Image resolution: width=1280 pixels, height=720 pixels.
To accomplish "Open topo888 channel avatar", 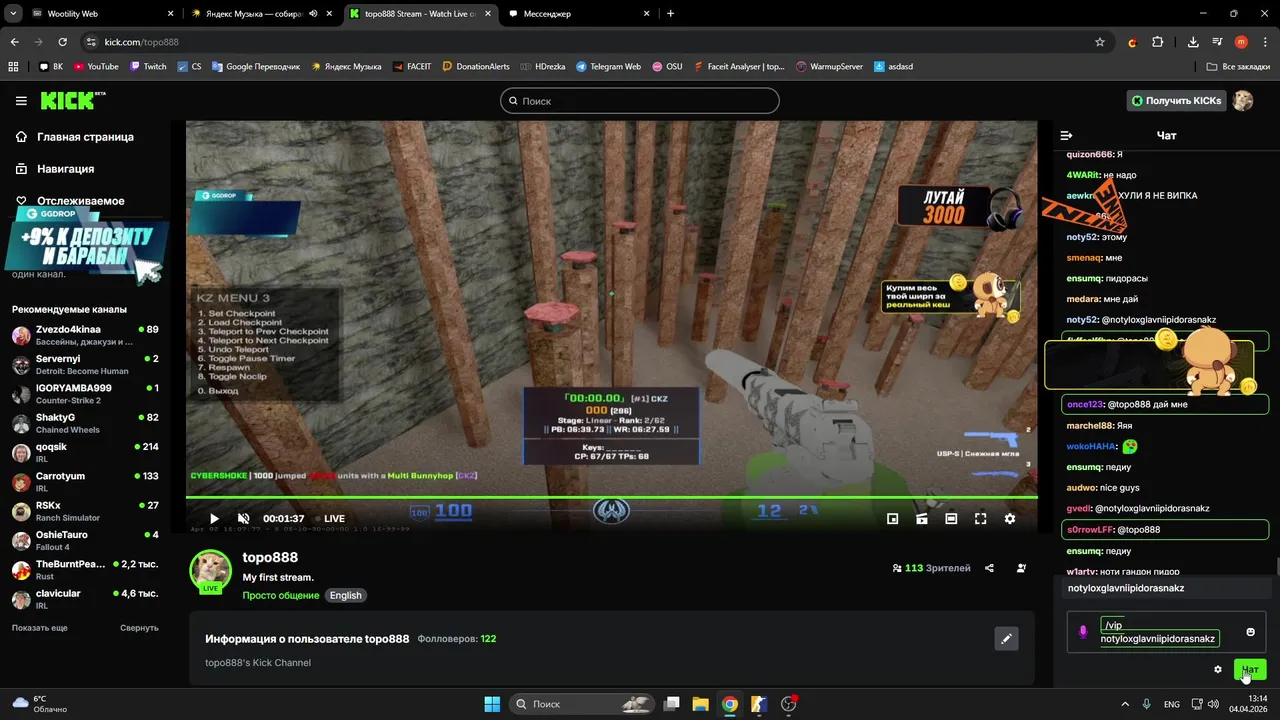I will tap(211, 570).
